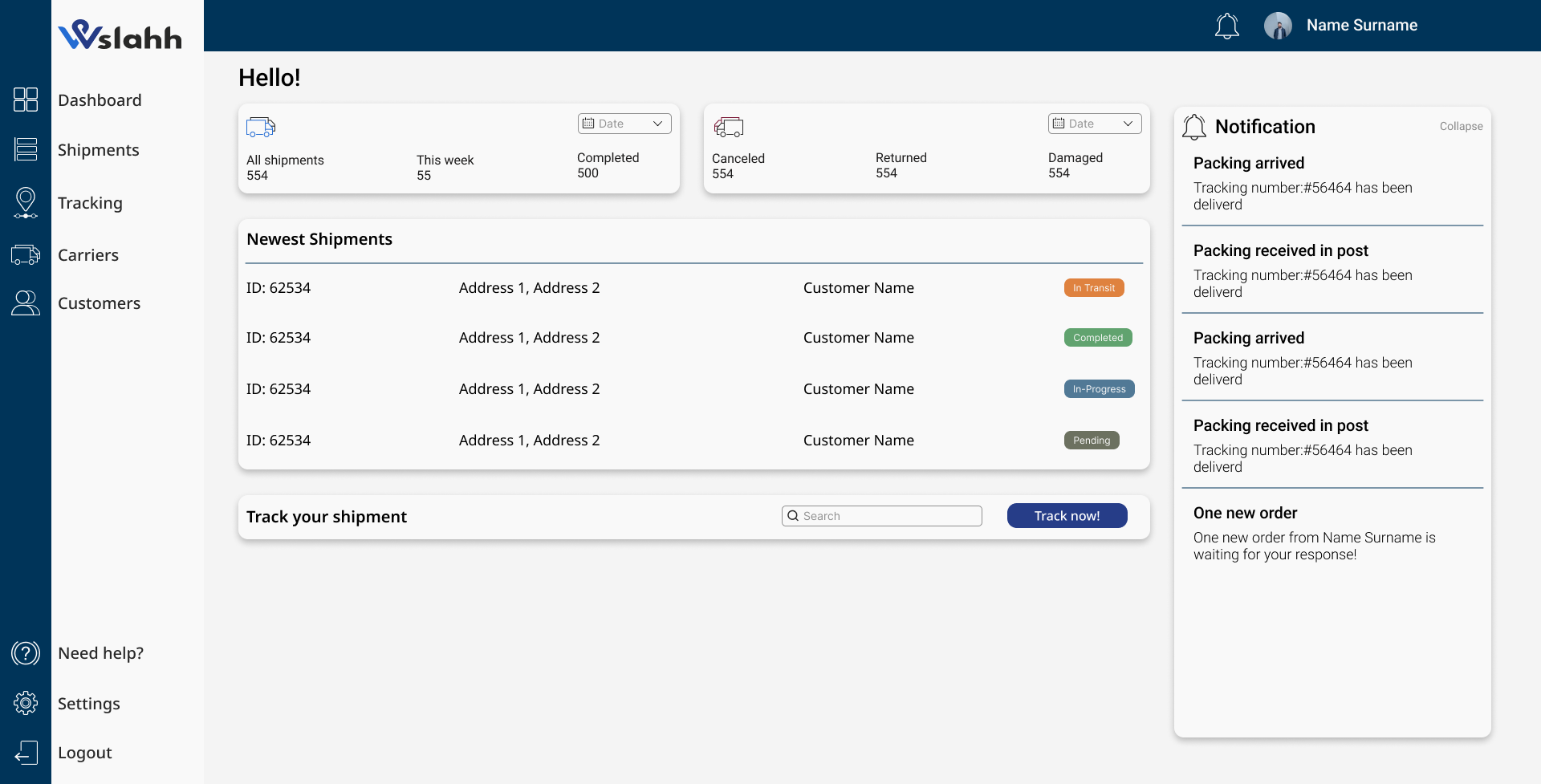Click the notification bell in the top bar
The height and width of the screenshot is (784, 1541).
[x=1226, y=26]
